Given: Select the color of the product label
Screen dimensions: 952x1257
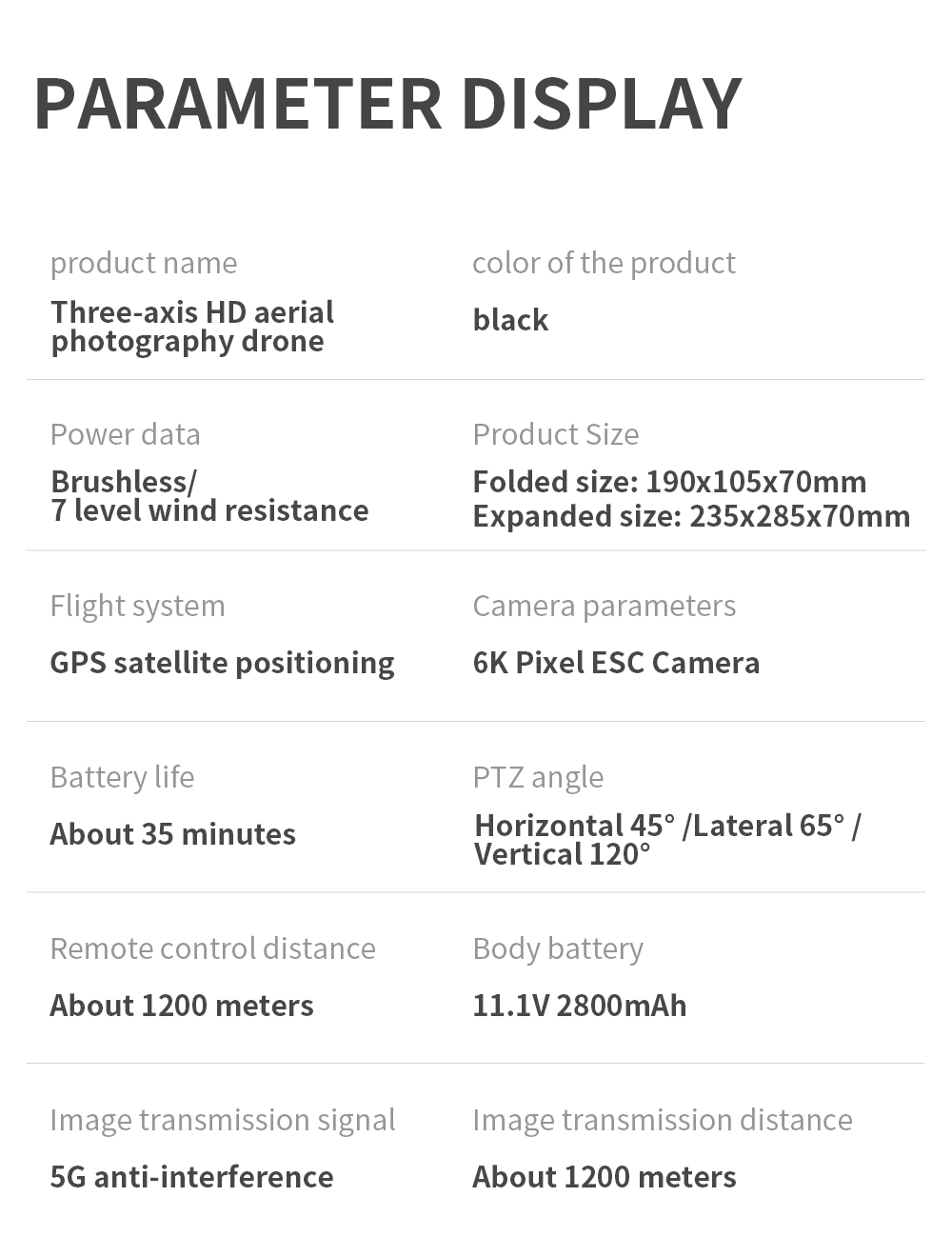Looking at the screenshot, I should click(x=604, y=263).
